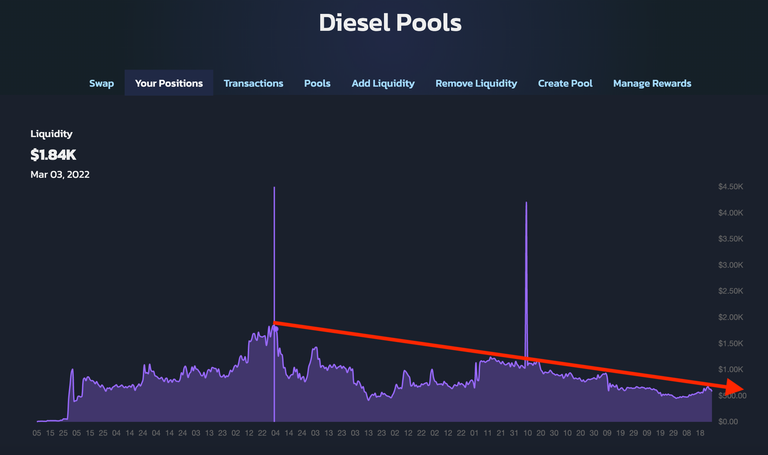This screenshot has width=768, height=455.
Task: Select the Your Positions tab
Action: click(169, 83)
